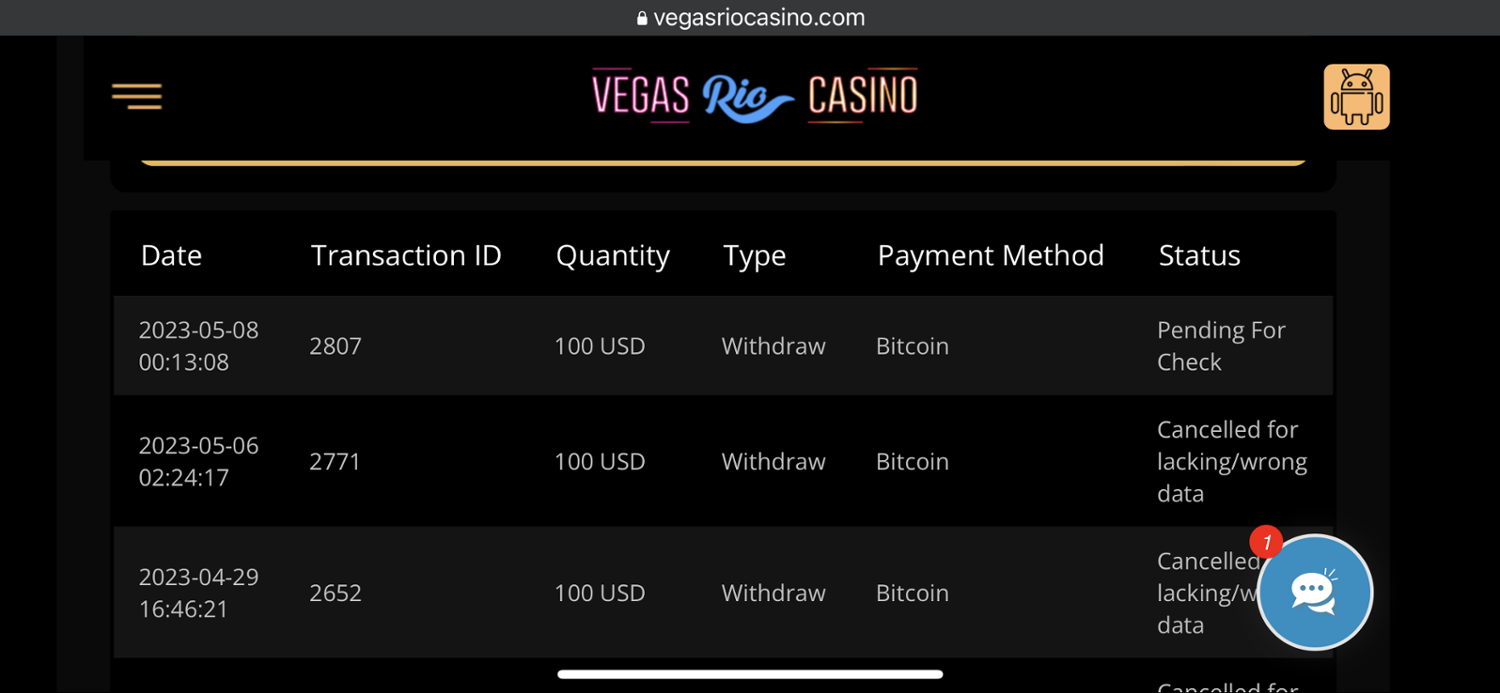The height and width of the screenshot is (693, 1500).
Task: Tap the home indicator bar
Action: pyautogui.click(x=750, y=674)
